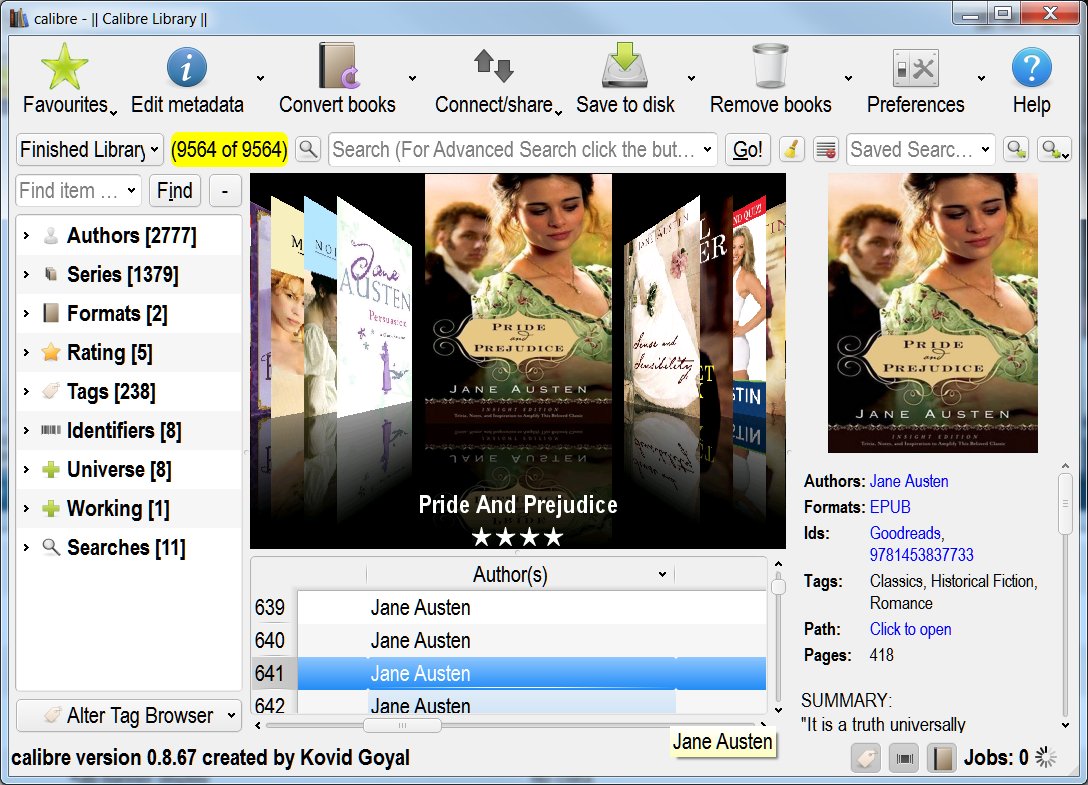
Task: Open the Saved Searches combo box
Action: coord(920,150)
